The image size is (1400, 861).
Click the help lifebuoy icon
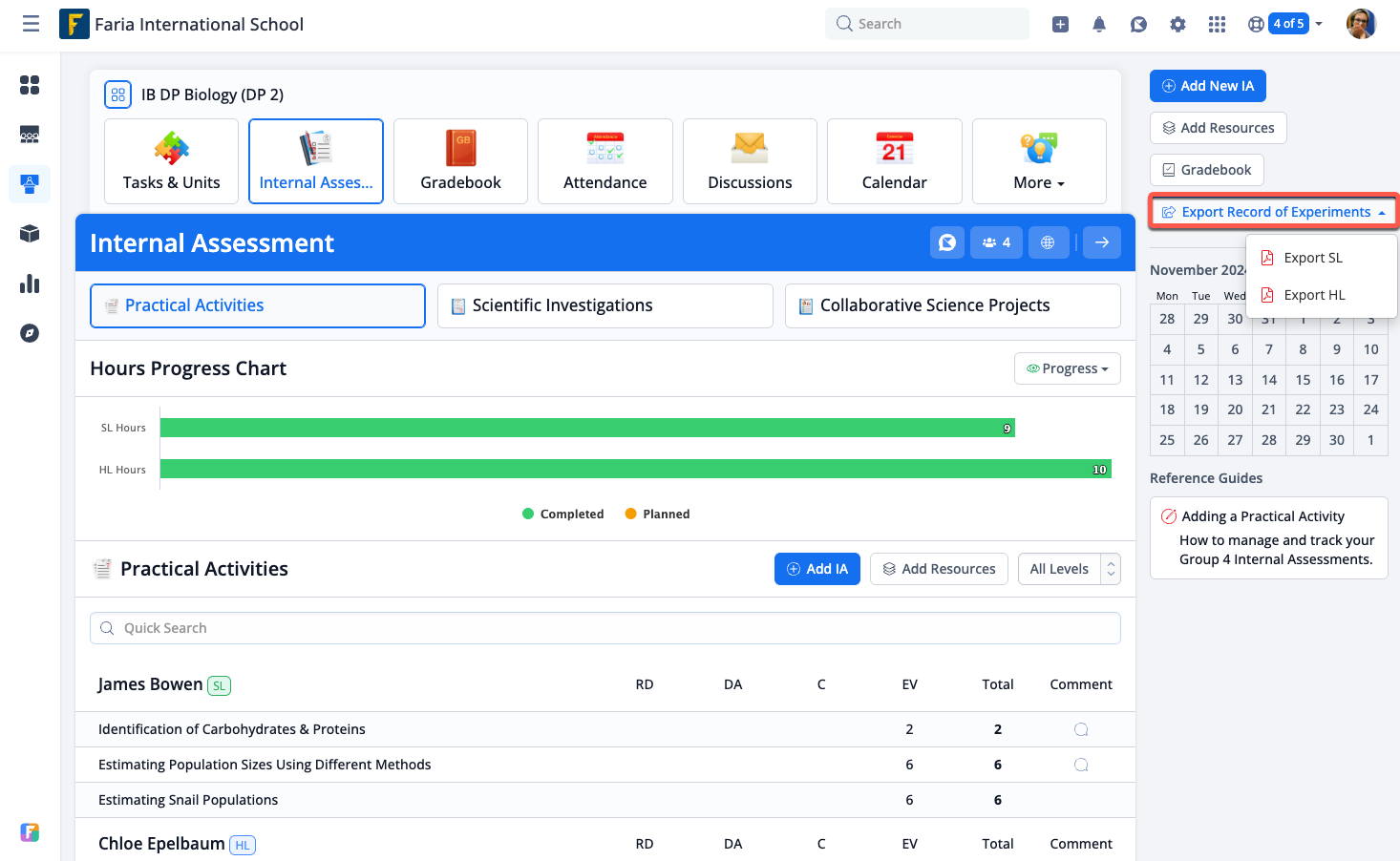[x=1256, y=24]
